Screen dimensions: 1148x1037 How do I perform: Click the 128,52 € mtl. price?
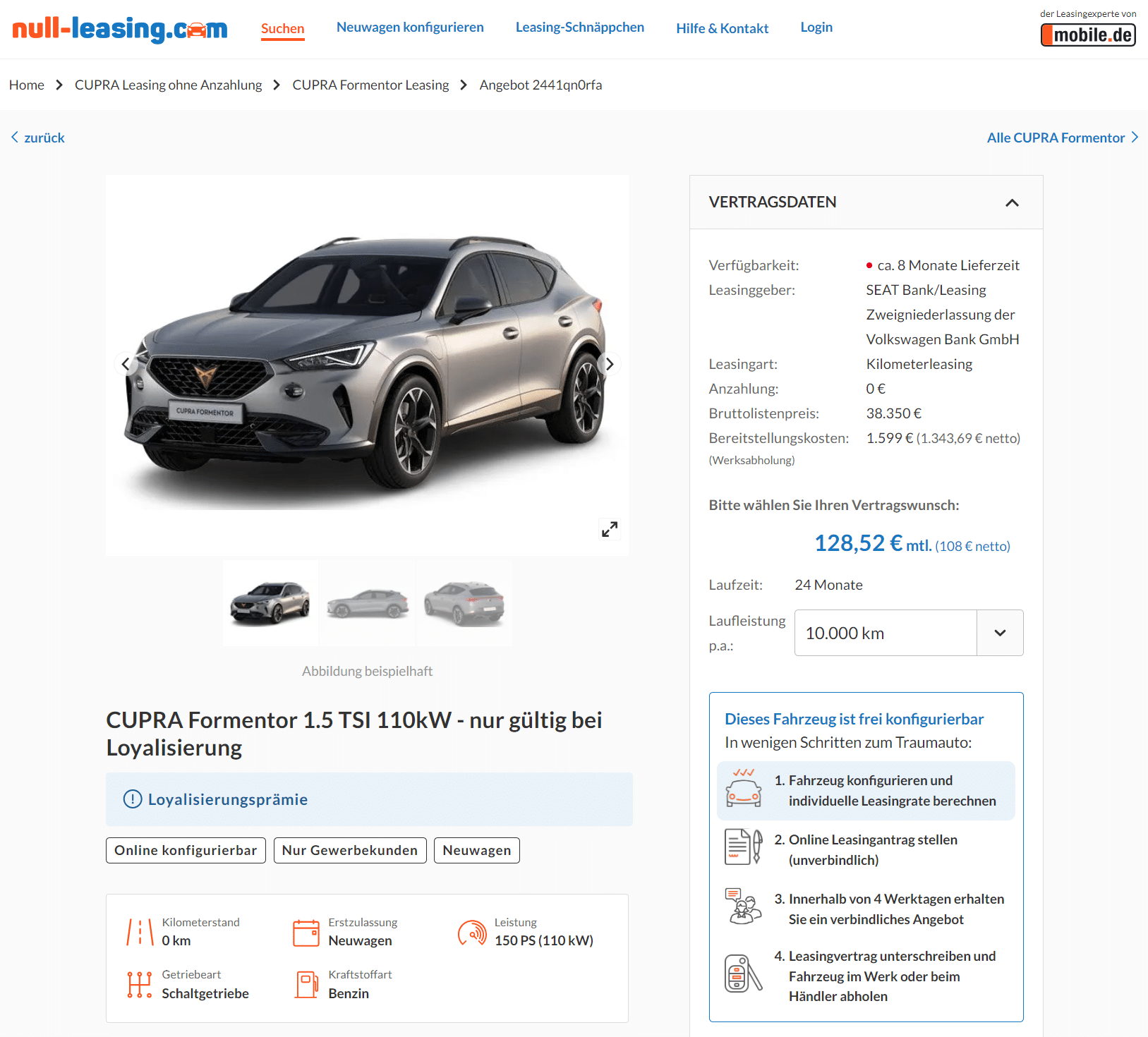click(873, 543)
